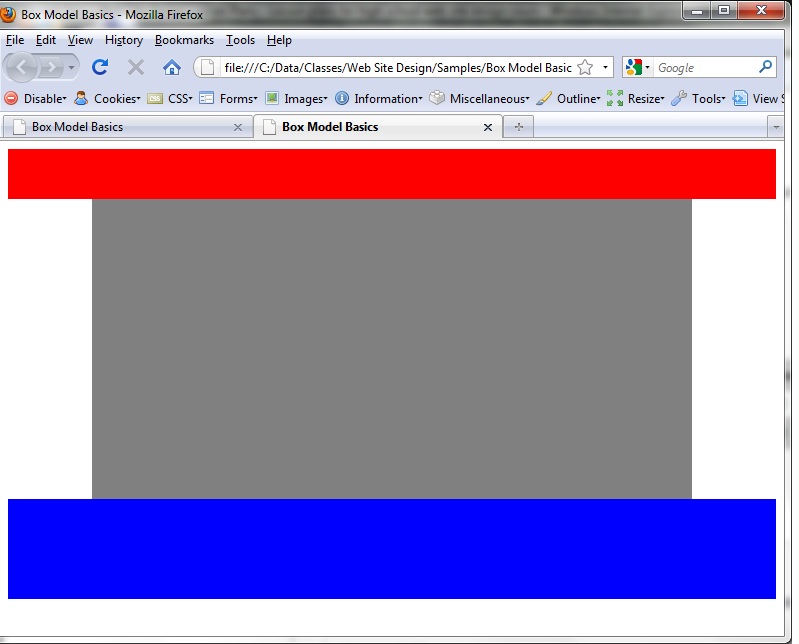The image size is (799, 644).
Task: Open the Help menu
Action: pyautogui.click(x=279, y=40)
